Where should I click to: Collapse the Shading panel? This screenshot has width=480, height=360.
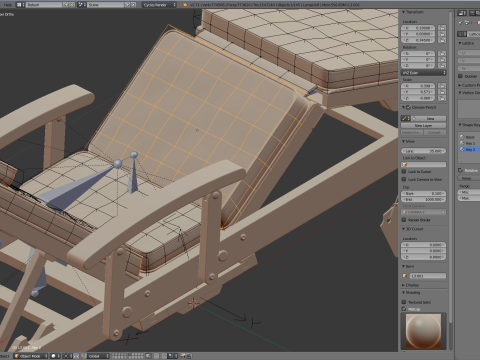pos(403,293)
